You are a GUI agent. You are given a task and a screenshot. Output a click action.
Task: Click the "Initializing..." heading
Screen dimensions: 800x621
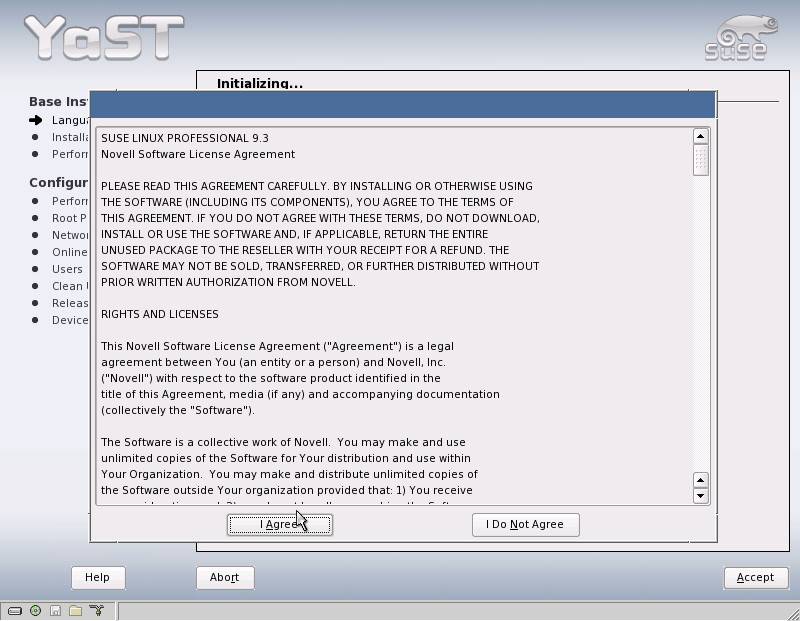coord(260,84)
